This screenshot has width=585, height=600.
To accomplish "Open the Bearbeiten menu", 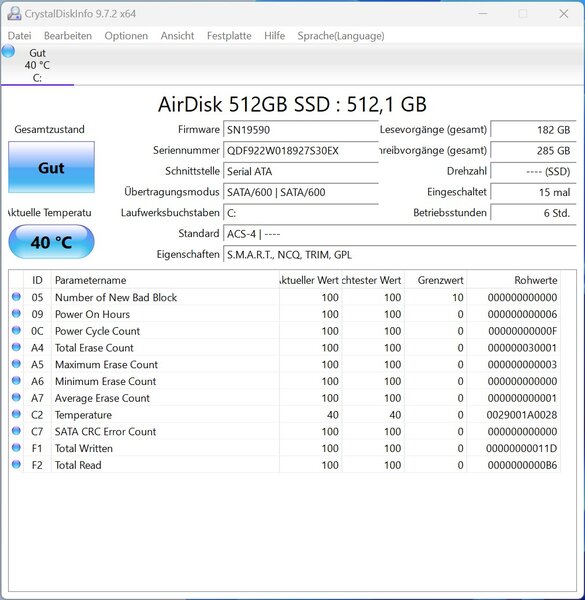I will 68,36.
